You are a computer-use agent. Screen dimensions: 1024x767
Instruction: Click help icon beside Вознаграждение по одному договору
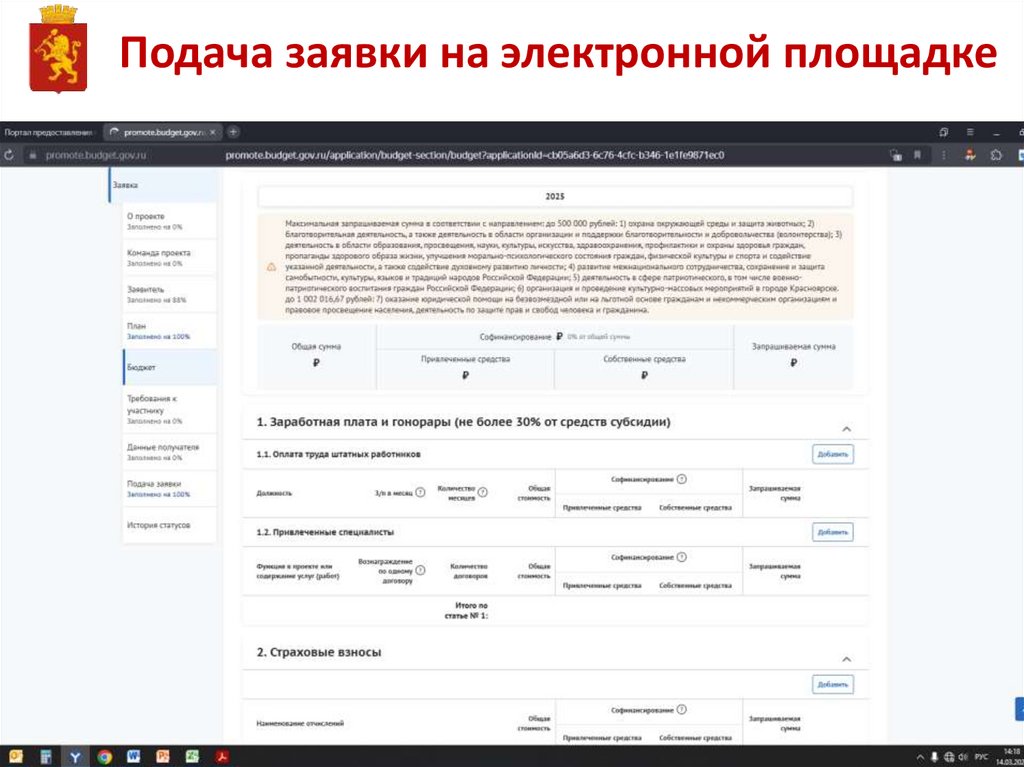421,570
